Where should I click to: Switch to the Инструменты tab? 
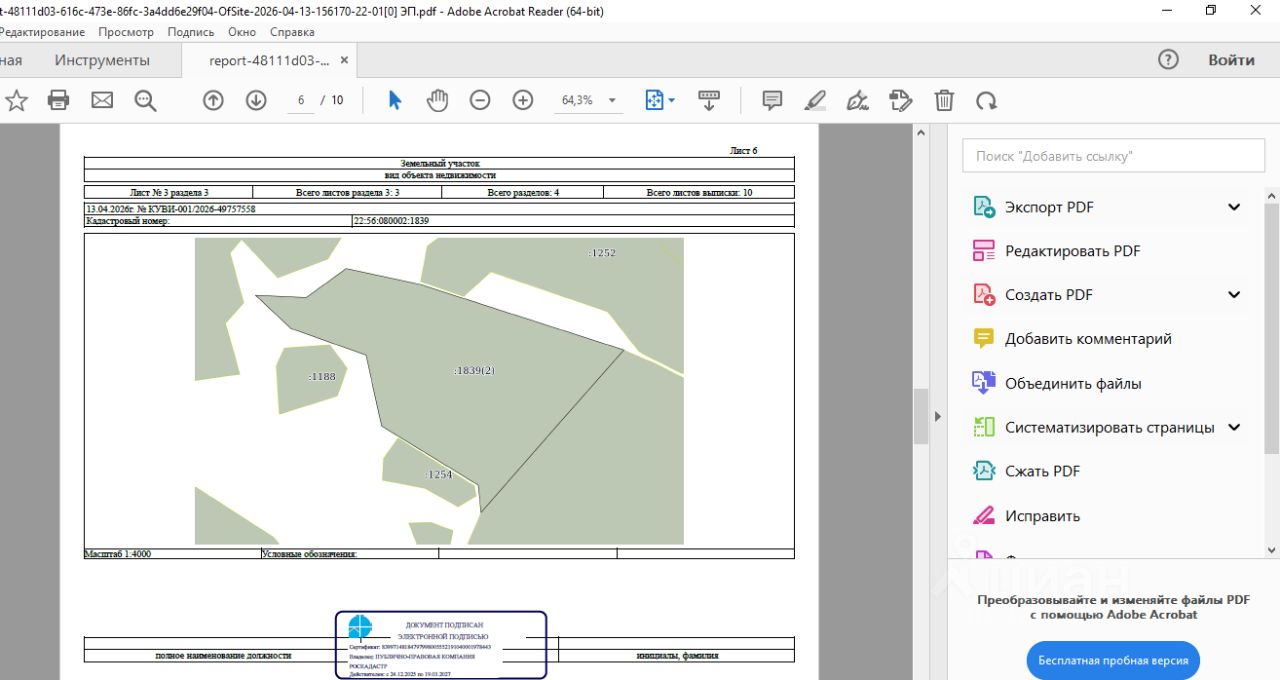click(102, 60)
